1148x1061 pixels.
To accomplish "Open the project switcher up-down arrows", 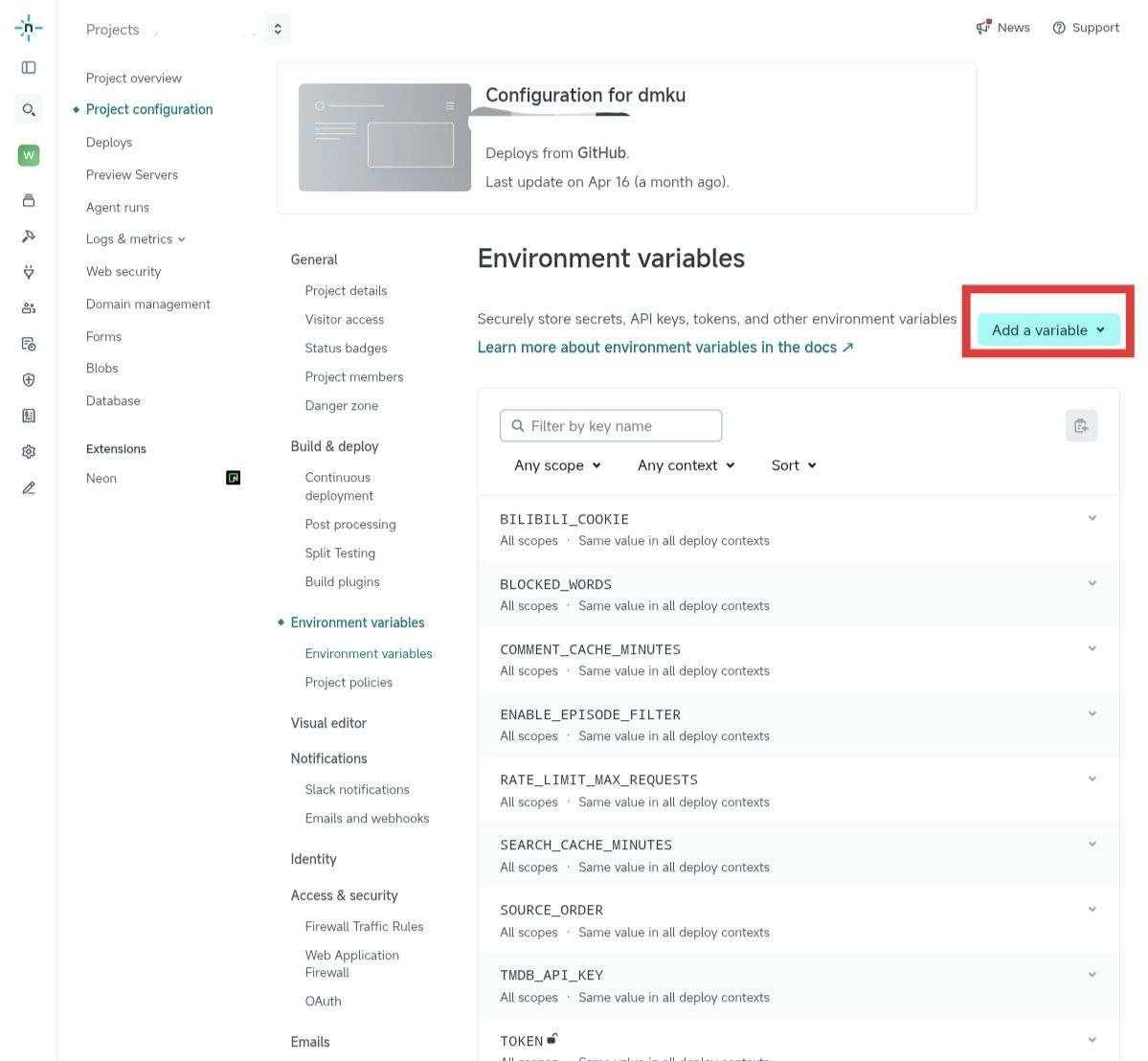I will pyautogui.click(x=278, y=29).
